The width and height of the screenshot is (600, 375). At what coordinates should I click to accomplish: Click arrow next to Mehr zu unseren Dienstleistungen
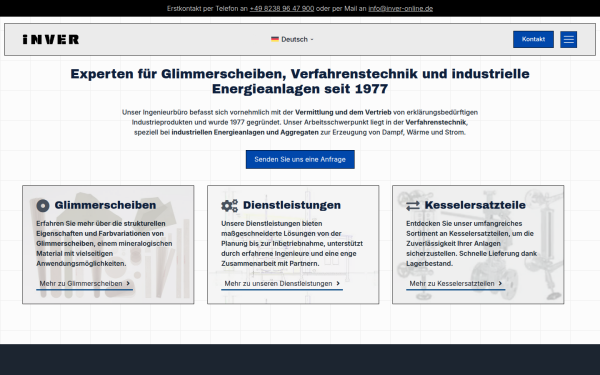pos(338,284)
